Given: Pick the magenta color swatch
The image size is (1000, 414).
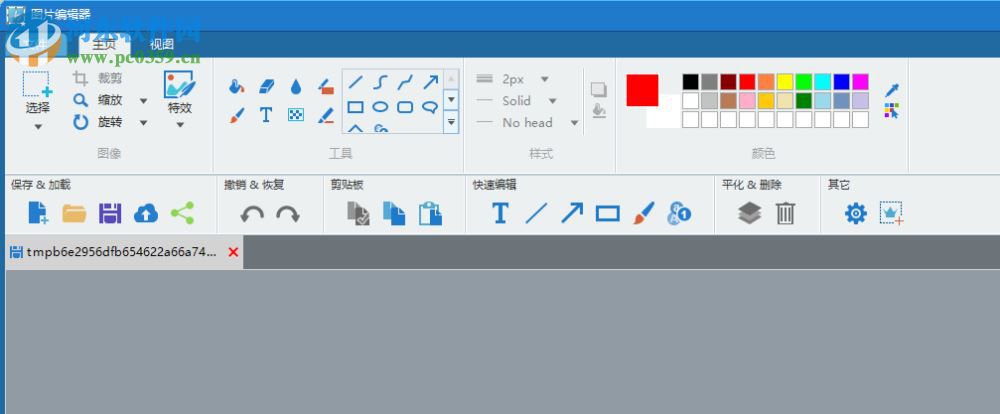Looking at the screenshot, I should 860,82.
